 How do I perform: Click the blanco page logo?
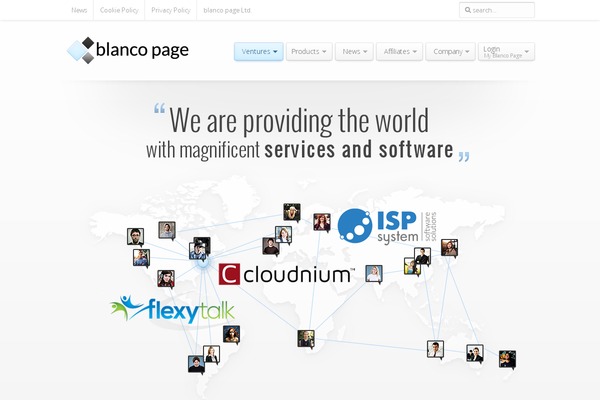pyautogui.click(x=128, y=51)
